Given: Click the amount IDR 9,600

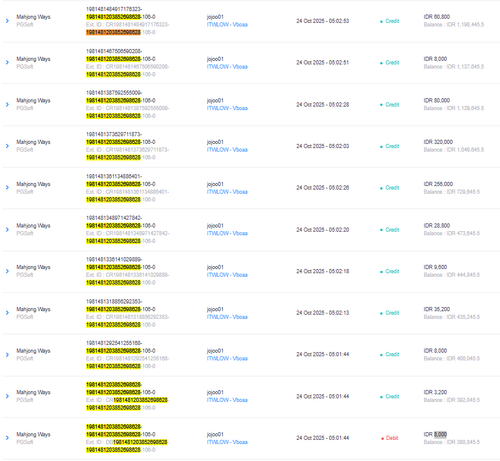Looking at the screenshot, I should tap(435, 267).
